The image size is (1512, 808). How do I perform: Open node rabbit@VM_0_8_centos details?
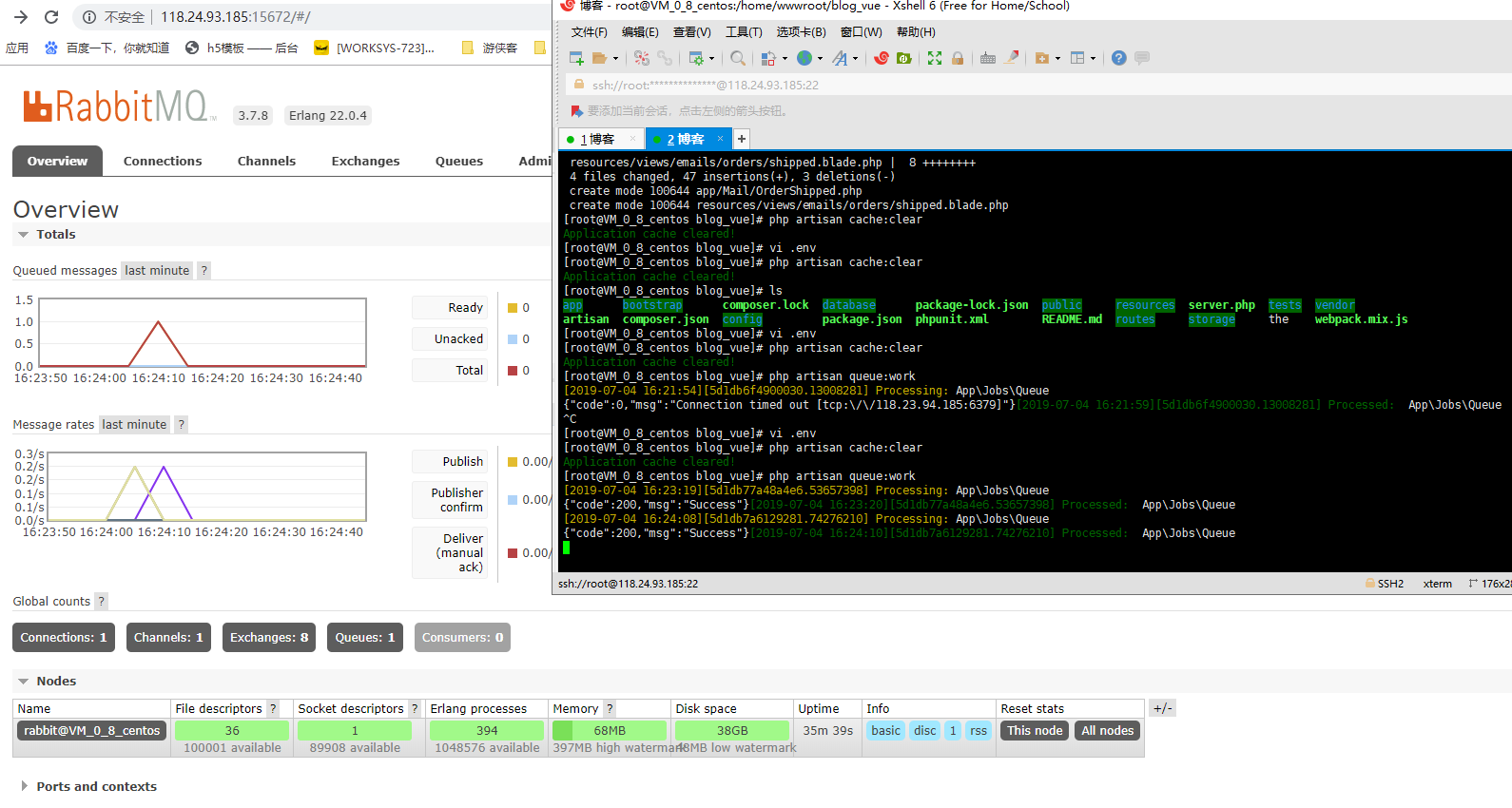point(92,730)
